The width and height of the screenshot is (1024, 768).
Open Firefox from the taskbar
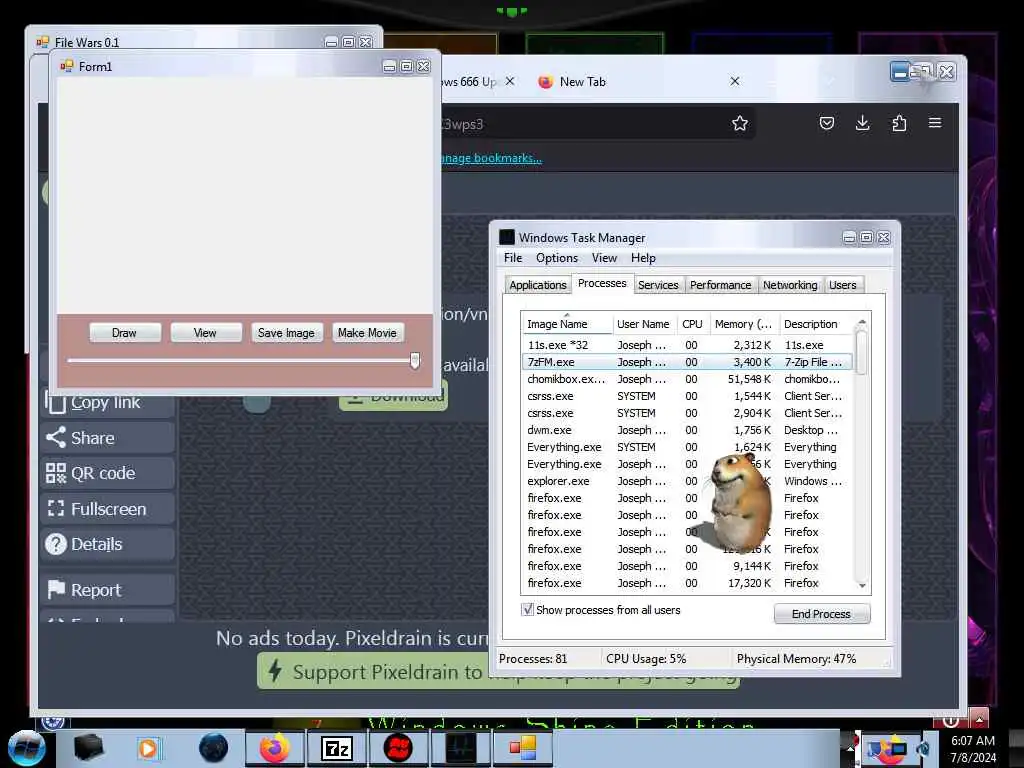(x=274, y=748)
